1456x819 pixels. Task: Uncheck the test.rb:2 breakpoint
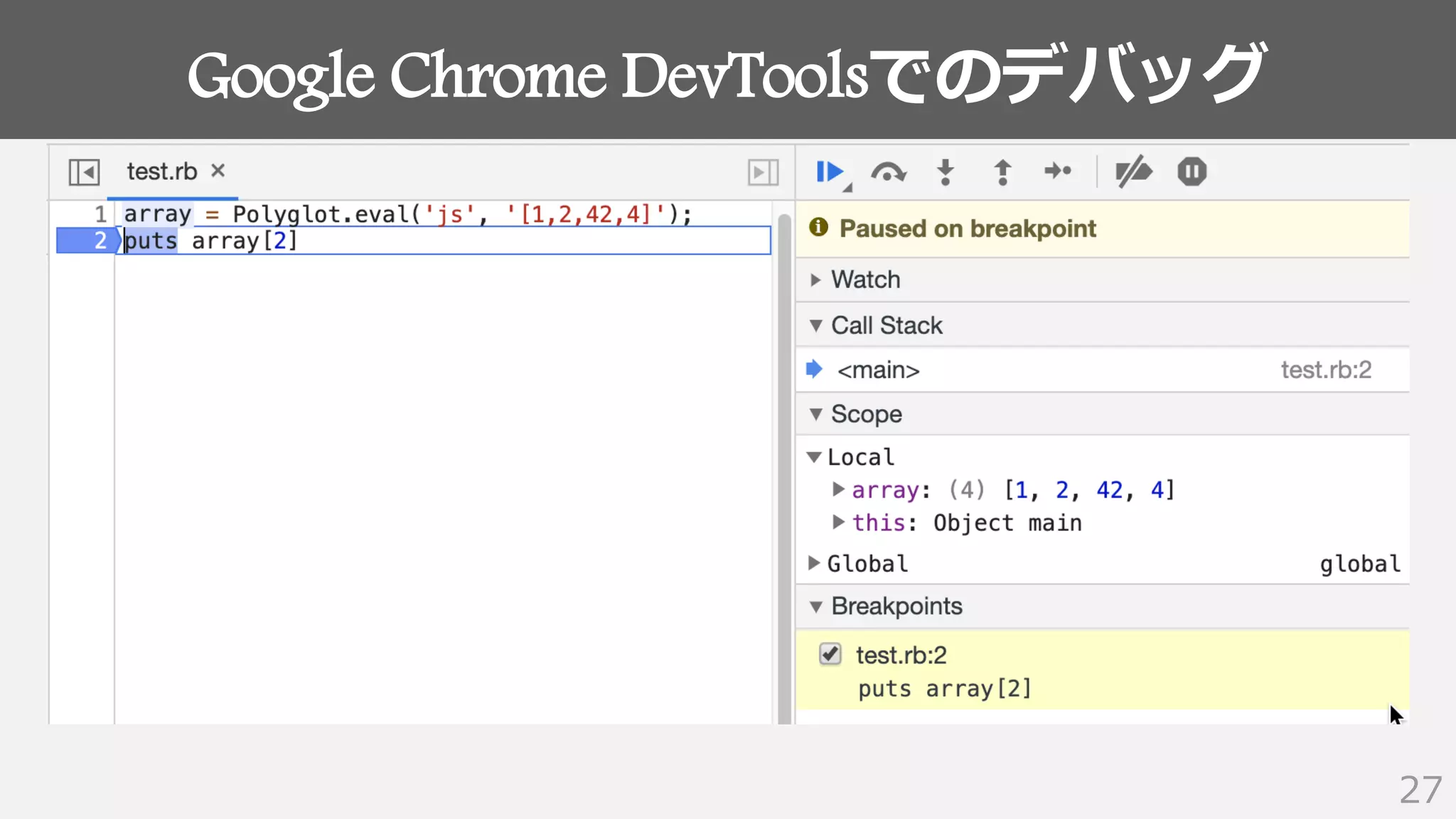coord(830,654)
